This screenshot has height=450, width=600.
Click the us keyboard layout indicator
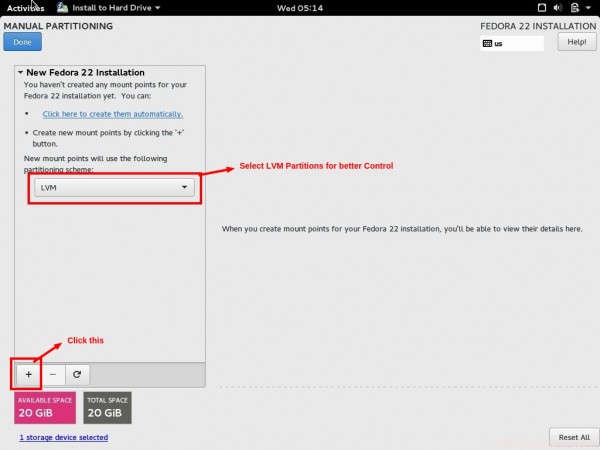[x=512, y=43]
